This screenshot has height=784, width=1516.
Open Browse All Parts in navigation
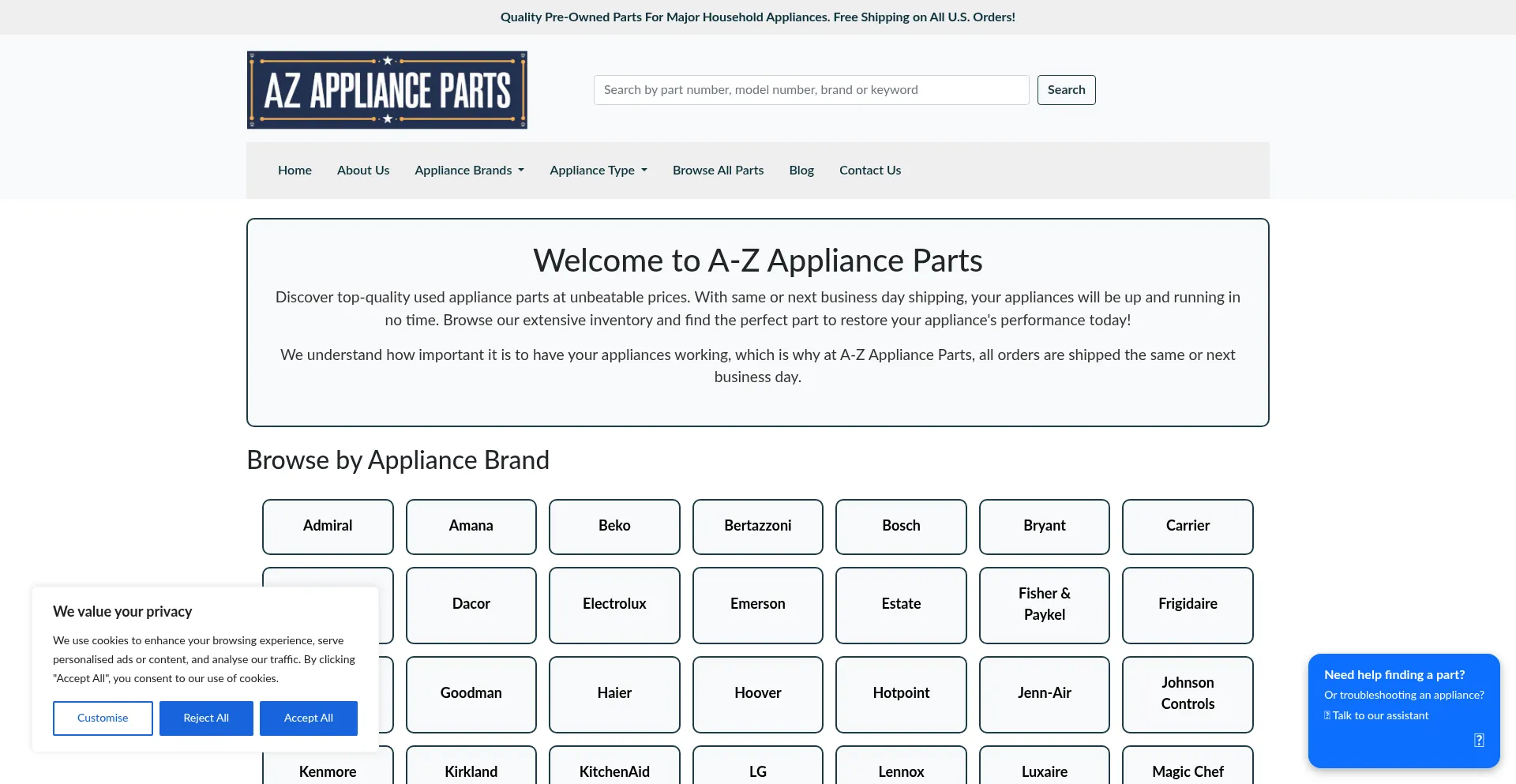pyautogui.click(x=719, y=171)
